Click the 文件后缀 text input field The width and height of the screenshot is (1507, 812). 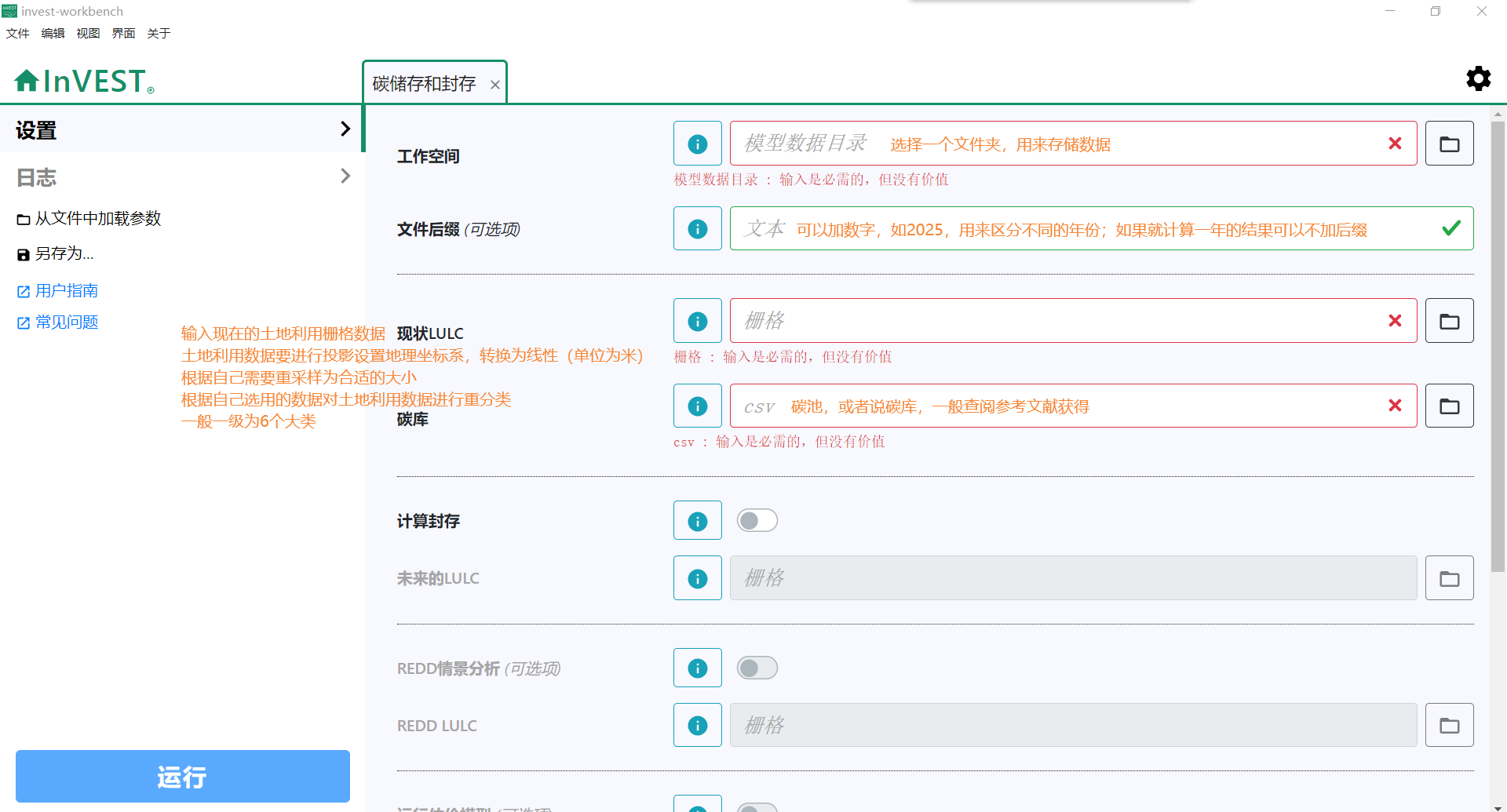[x=1101, y=228]
